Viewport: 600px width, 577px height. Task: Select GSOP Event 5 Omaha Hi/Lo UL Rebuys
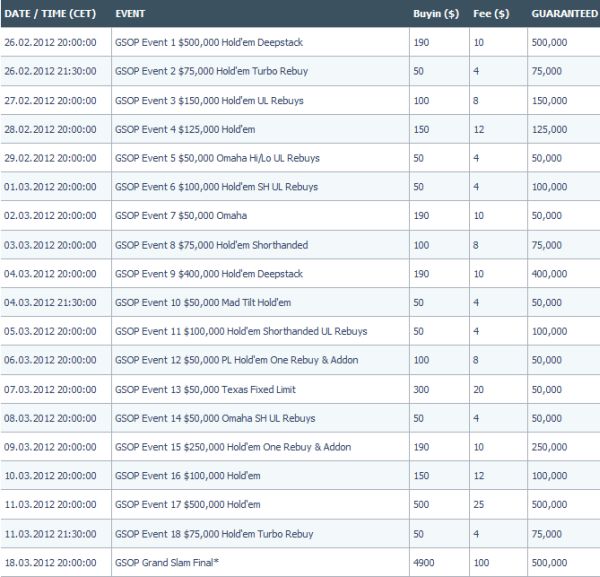click(217, 158)
